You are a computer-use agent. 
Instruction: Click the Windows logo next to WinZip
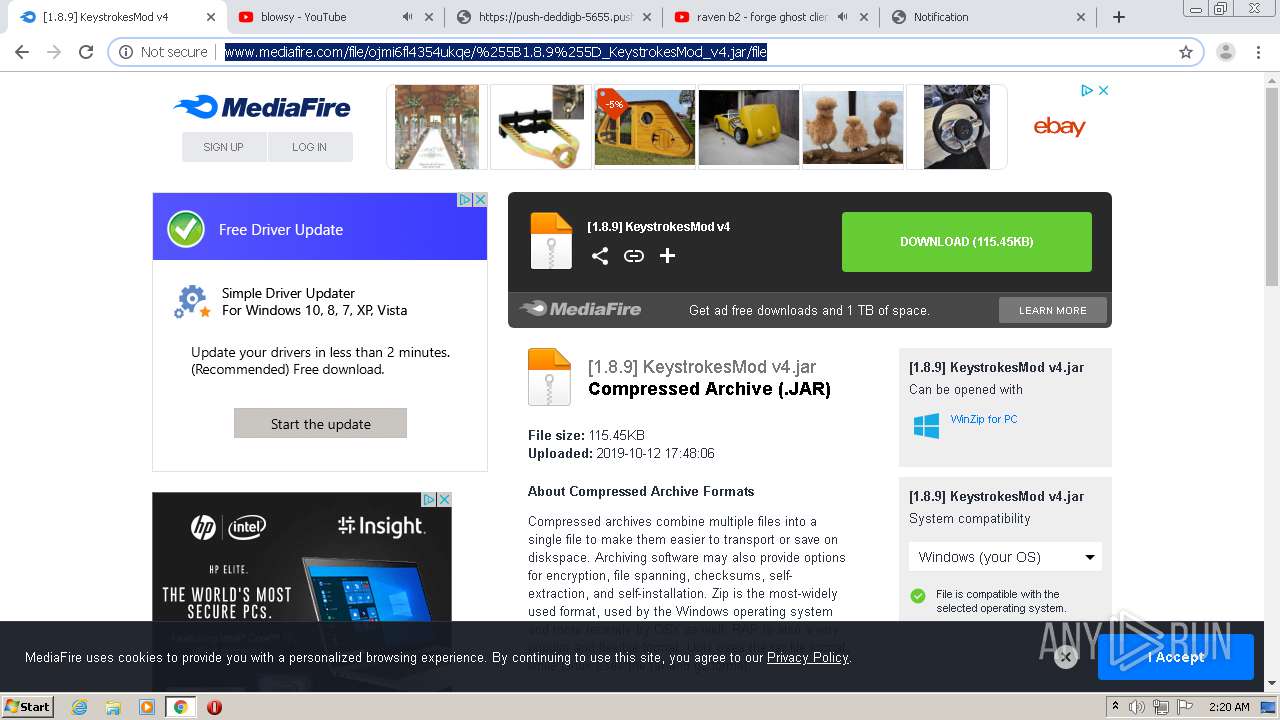point(927,426)
